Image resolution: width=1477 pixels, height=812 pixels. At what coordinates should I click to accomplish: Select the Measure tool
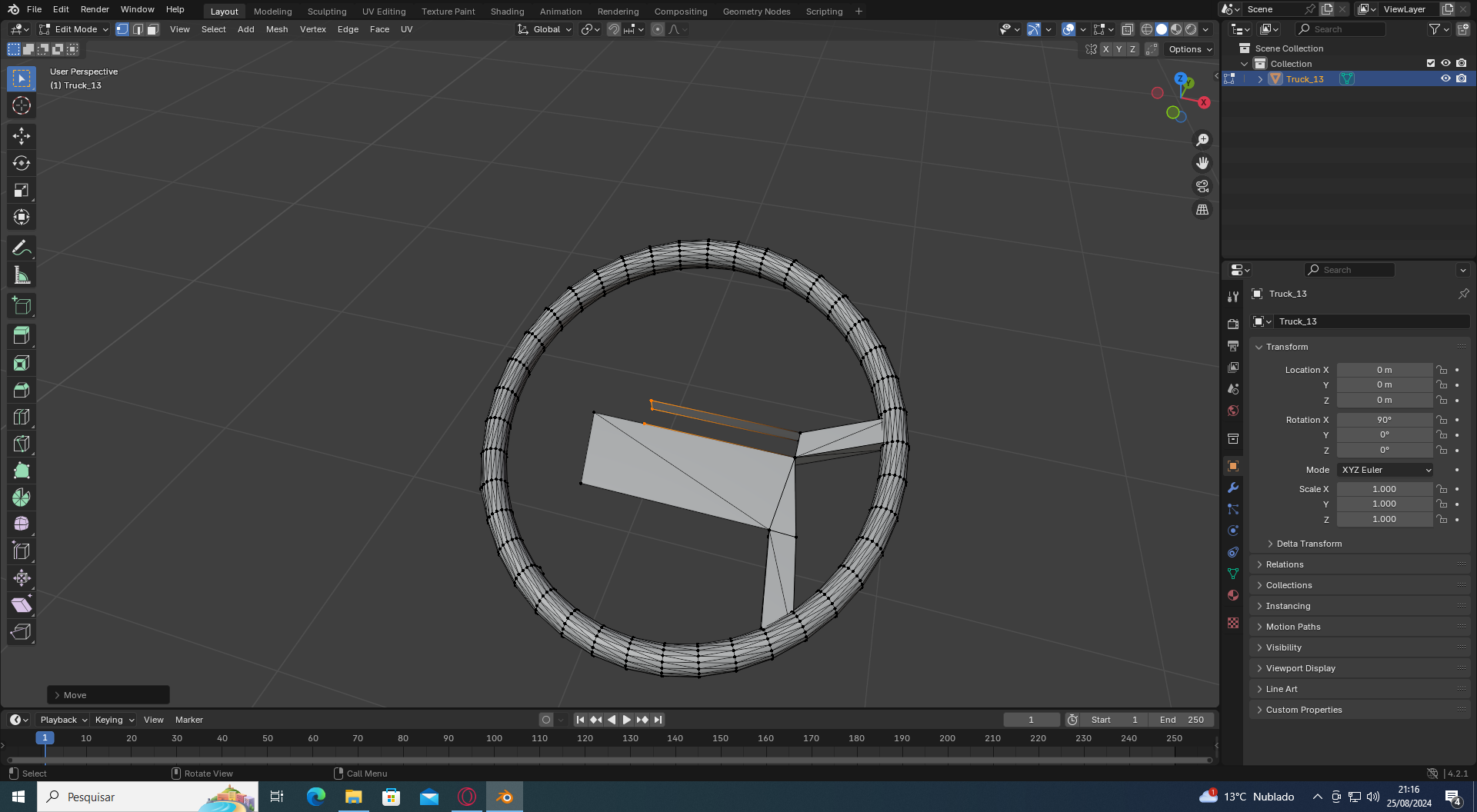[22, 275]
